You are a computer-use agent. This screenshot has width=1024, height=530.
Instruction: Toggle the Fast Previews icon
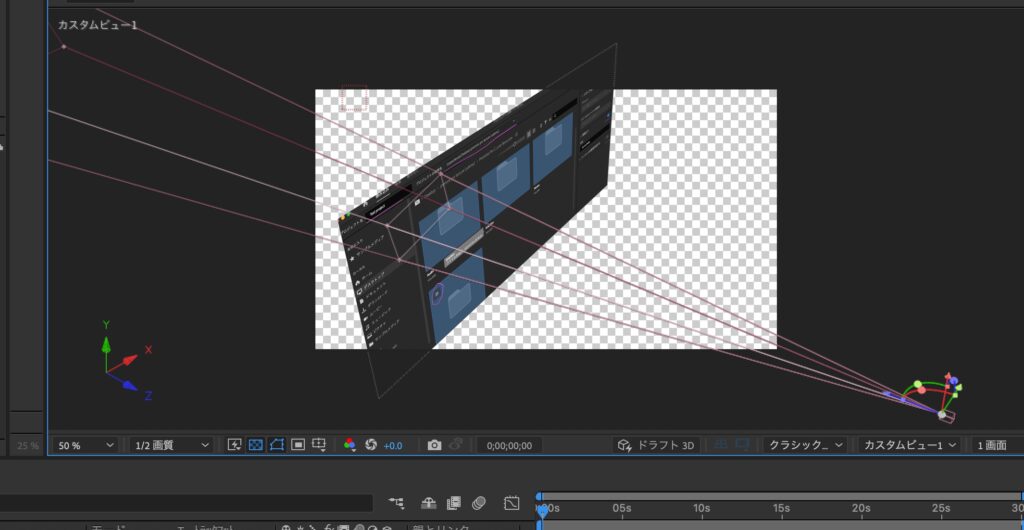click(x=234, y=445)
